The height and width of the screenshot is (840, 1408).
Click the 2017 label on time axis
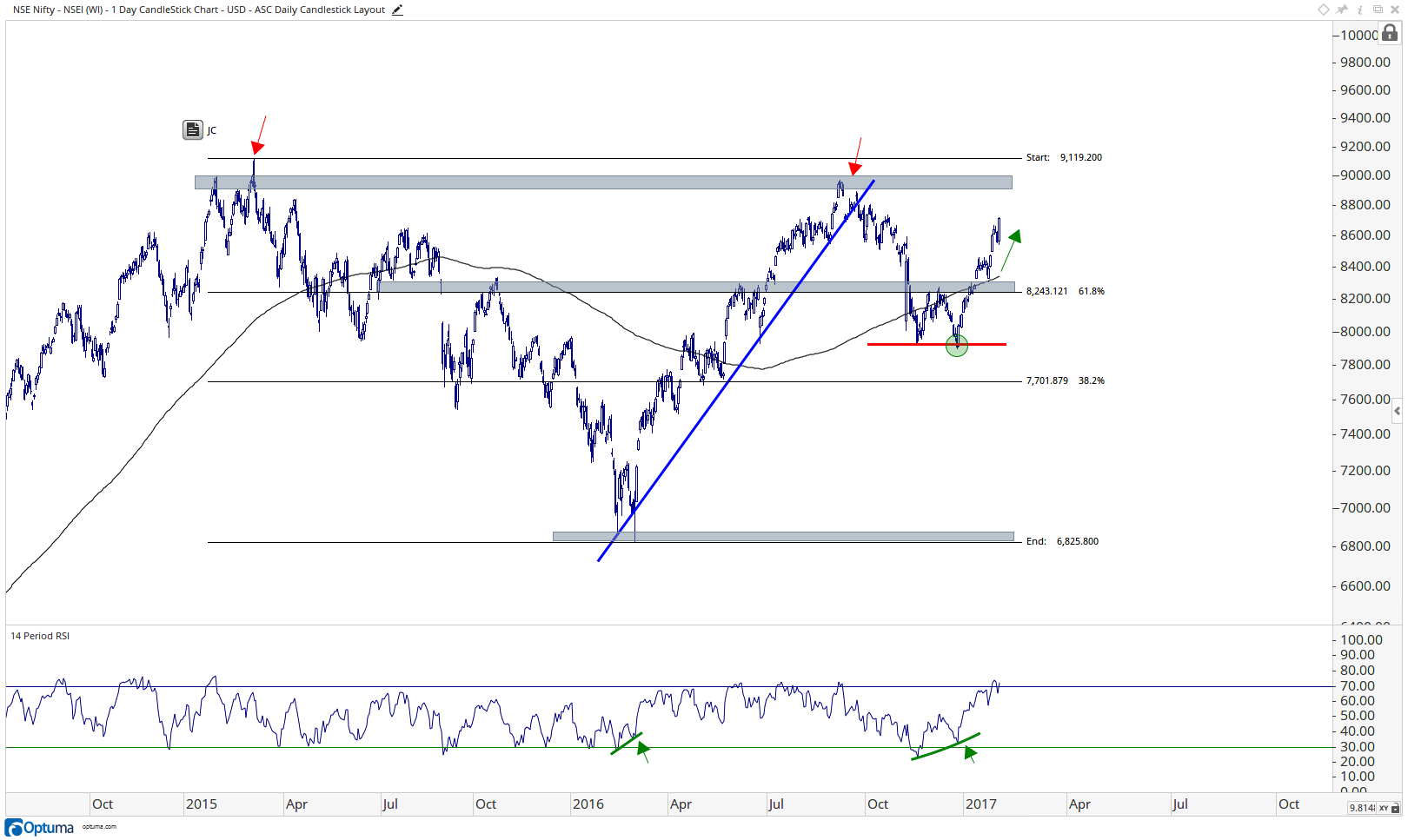tap(981, 804)
